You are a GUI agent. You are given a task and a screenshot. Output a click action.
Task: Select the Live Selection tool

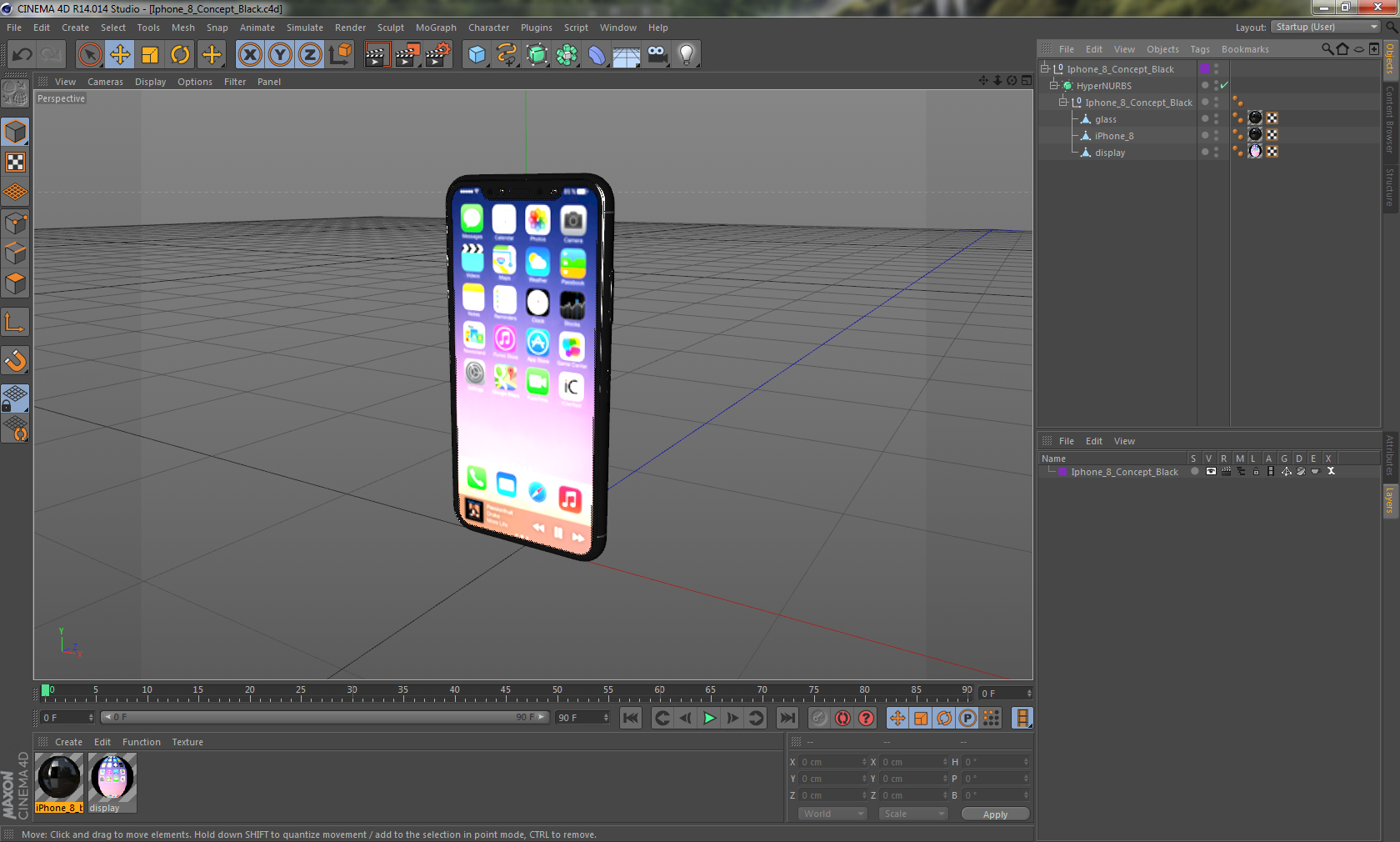click(x=89, y=55)
